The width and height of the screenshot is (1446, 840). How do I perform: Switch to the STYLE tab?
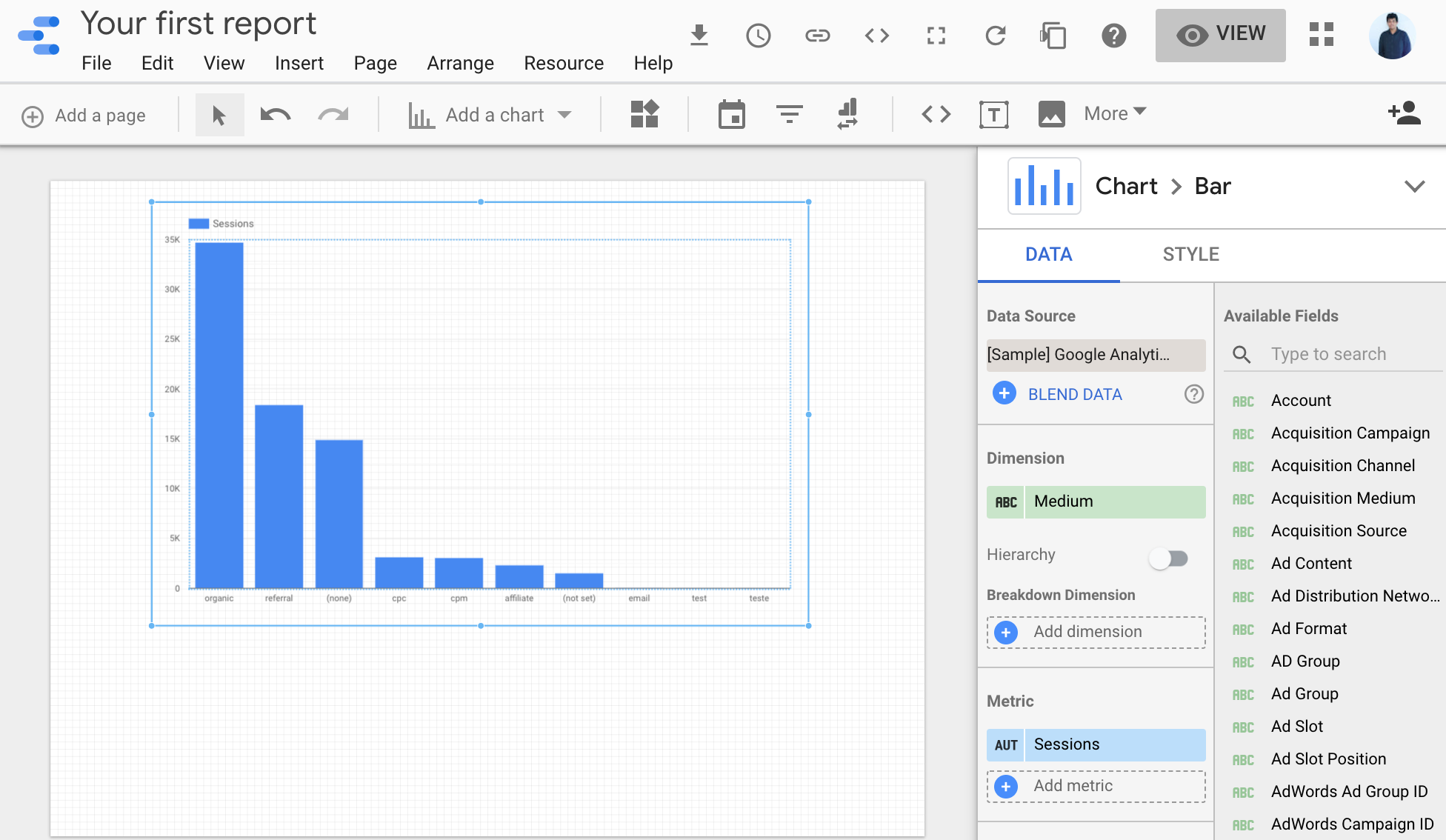pyautogui.click(x=1190, y=254)
